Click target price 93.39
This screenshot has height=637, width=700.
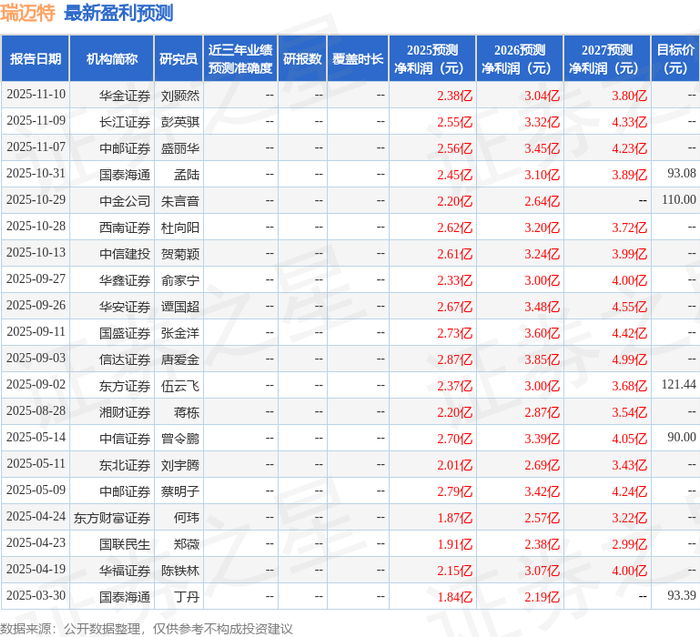682,595
